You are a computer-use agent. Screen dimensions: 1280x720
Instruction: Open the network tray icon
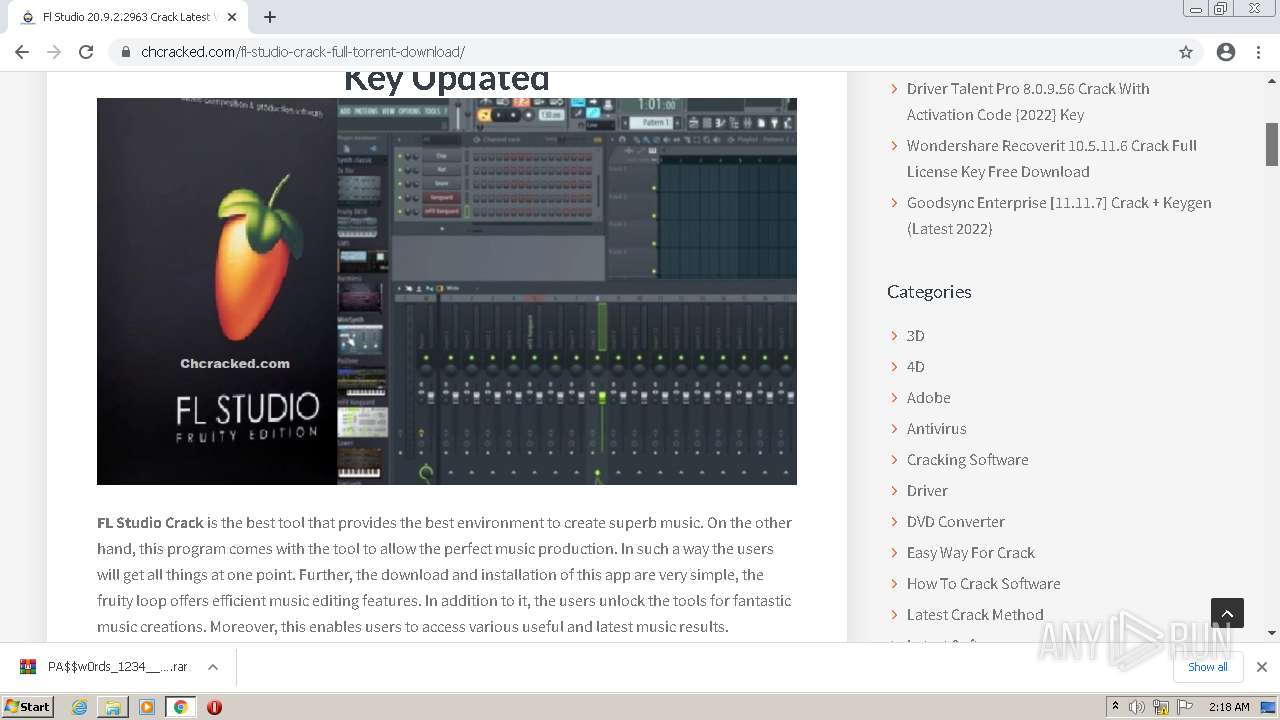[1161, 707]
